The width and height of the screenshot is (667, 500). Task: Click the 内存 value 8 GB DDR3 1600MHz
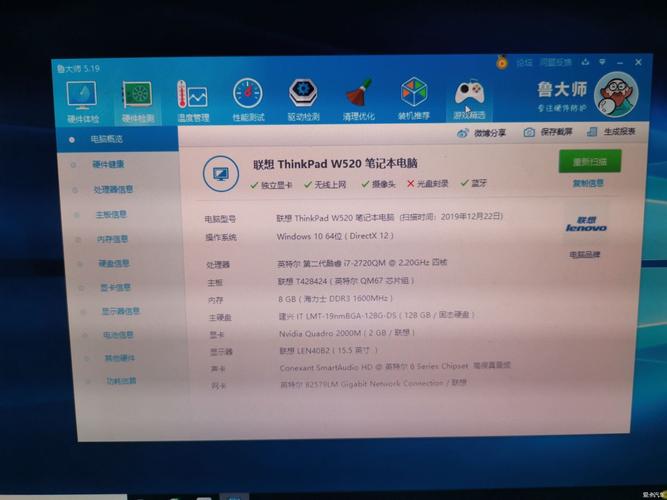pyautogui.click(x=336, y=299)
